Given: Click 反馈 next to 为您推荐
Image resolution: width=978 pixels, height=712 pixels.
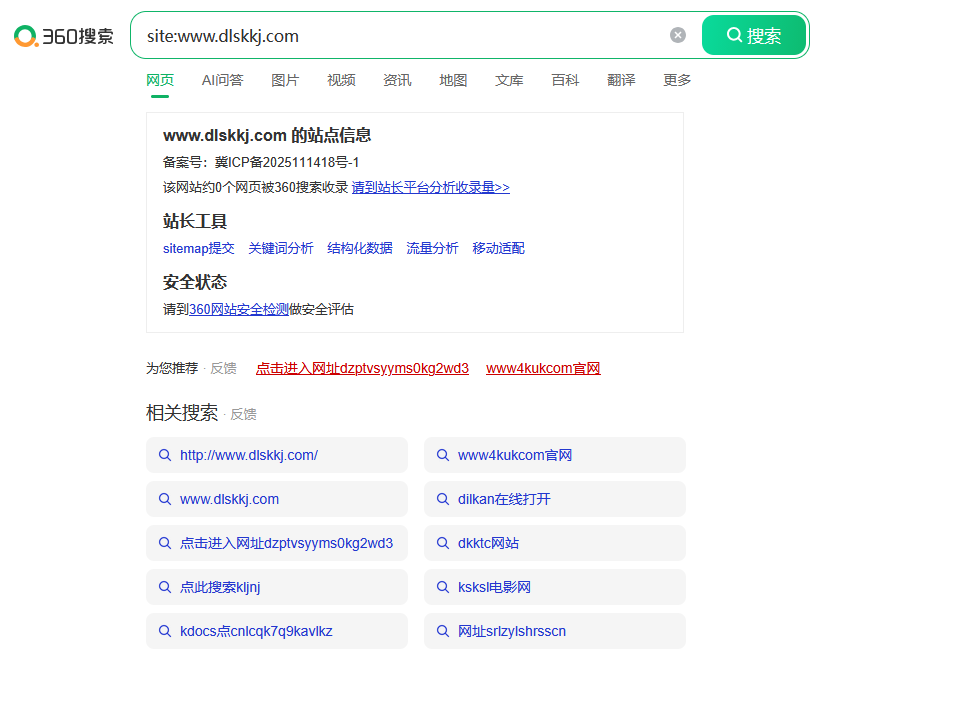Looking at the screenshot, I should pos(223,368).
